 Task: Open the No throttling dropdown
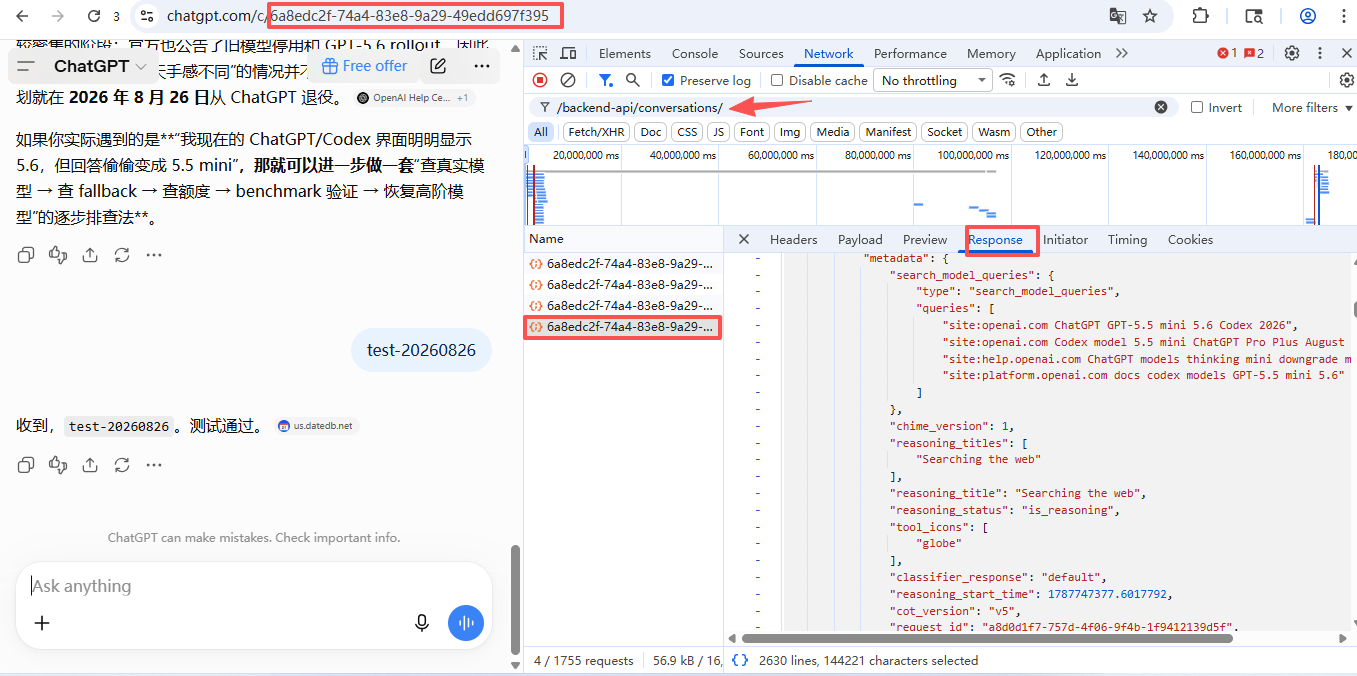click(x=934, y=80)
